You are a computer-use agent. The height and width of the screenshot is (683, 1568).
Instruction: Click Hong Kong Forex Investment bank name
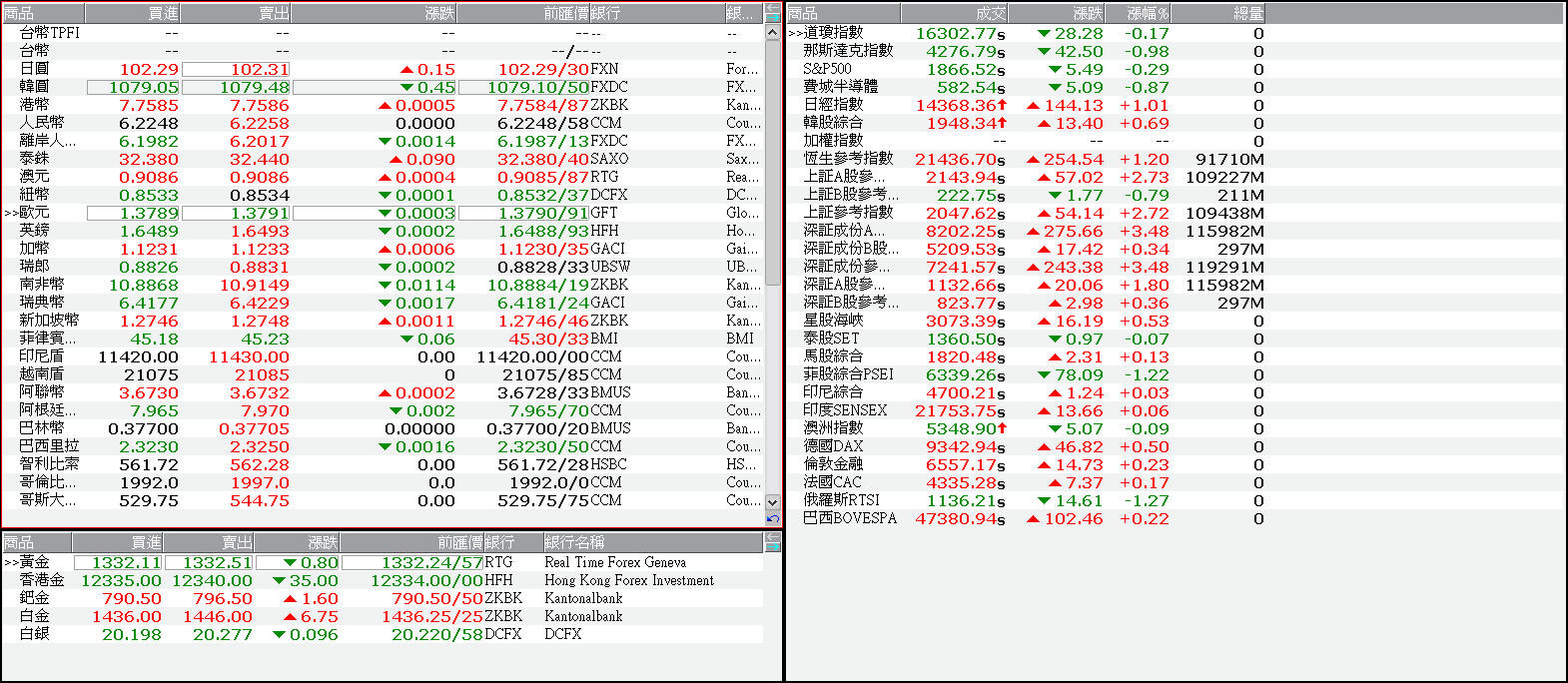[x=629, y=580]
